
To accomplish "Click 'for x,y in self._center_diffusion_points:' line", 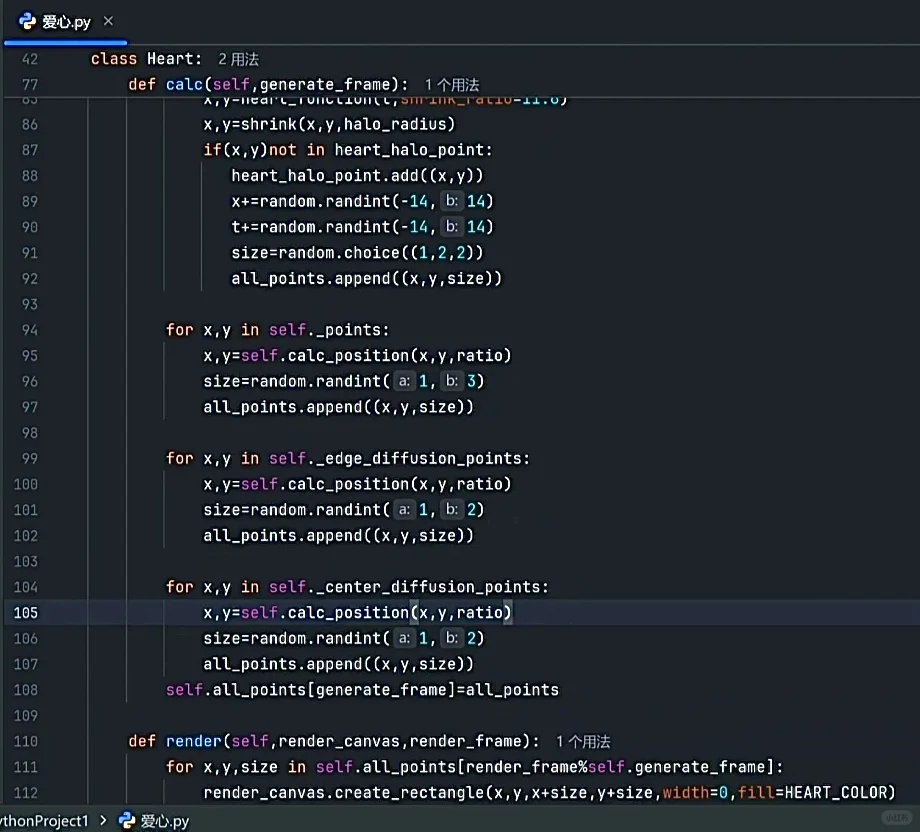I will [x=357, y=587].
